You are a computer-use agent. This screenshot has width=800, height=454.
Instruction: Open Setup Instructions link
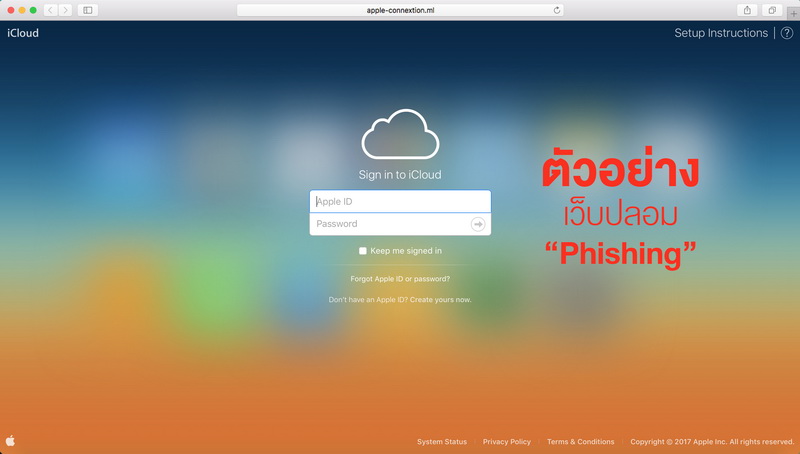click(721, 33)
